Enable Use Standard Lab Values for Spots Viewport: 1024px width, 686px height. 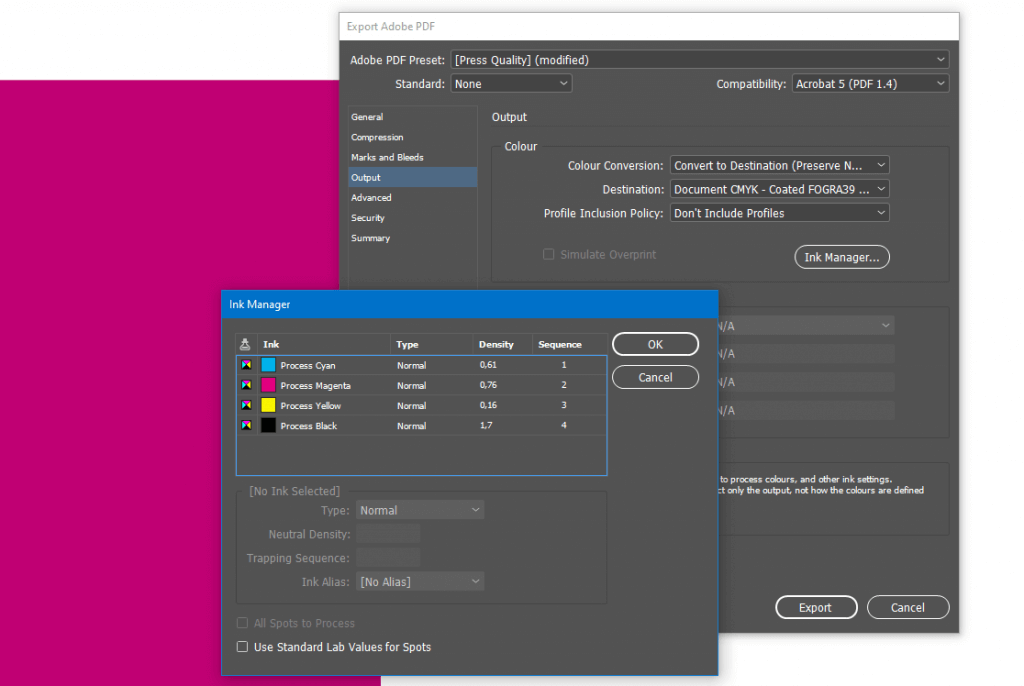(x=242, y=647)
